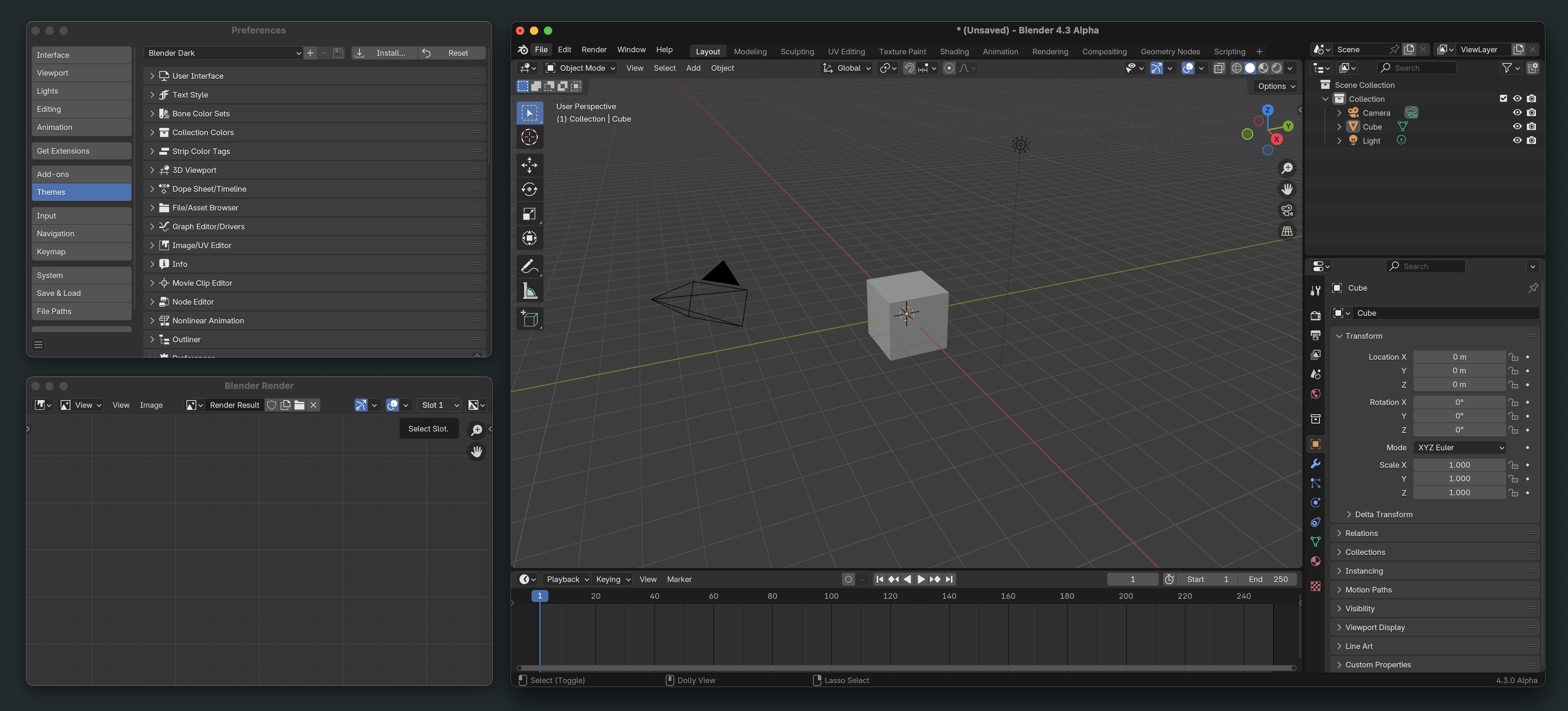Screen dimensions: 1568x711
Task: Click Get Extensions in Preferences
Action: (x=82, y=151)
